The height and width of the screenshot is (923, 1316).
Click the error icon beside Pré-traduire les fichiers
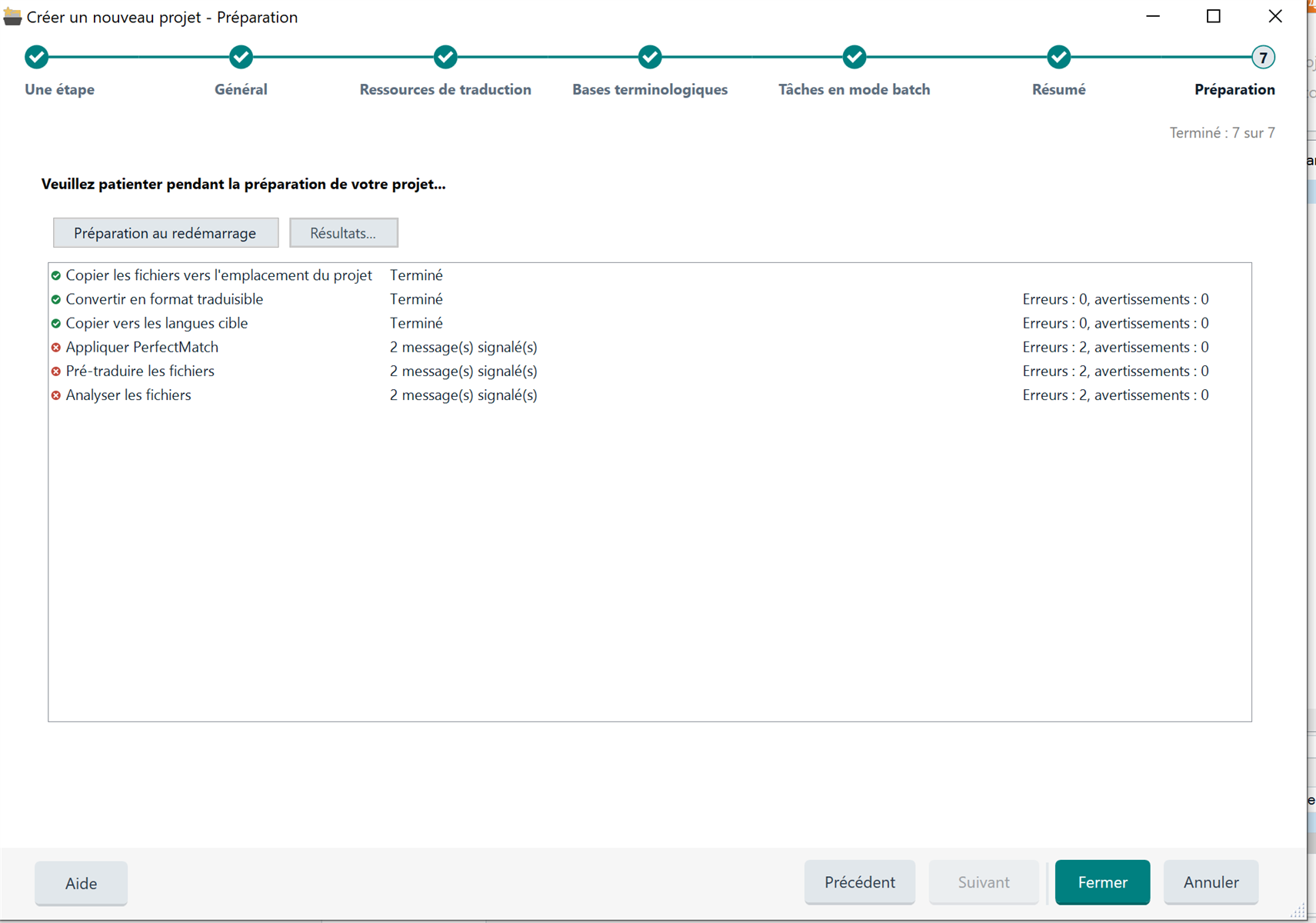coord(55,372)
